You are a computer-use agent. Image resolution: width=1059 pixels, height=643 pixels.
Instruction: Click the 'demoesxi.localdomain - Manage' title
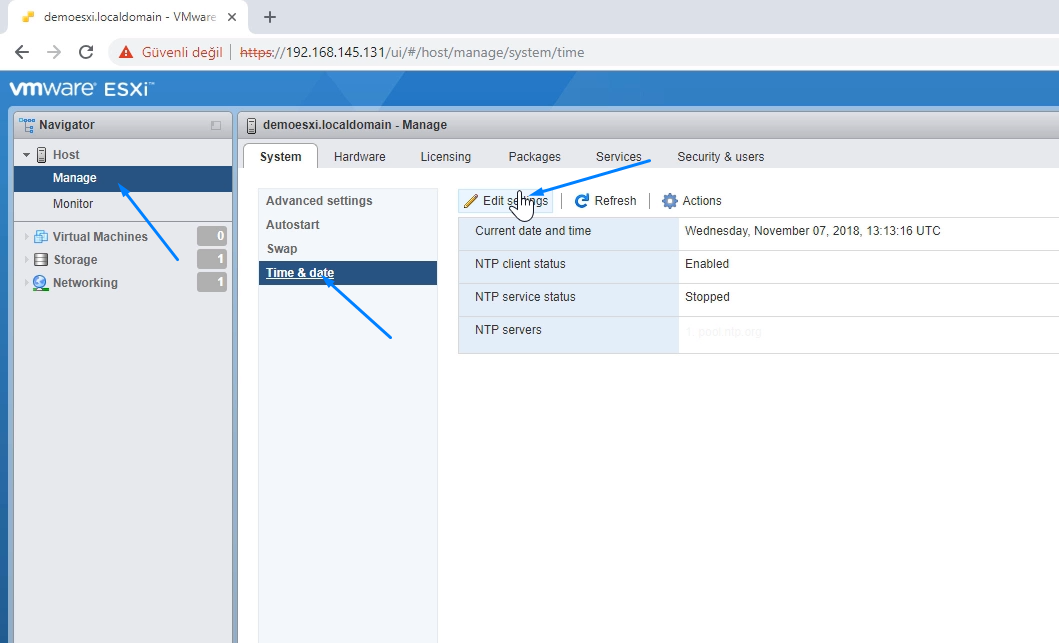(x=355, y=125)
